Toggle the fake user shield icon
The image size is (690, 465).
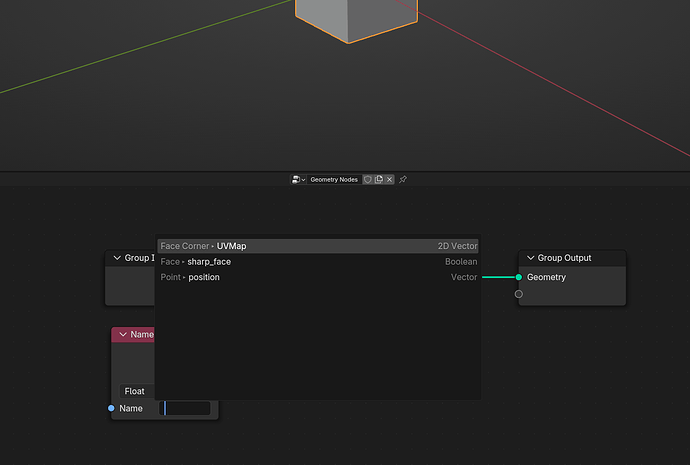point(367,179)
